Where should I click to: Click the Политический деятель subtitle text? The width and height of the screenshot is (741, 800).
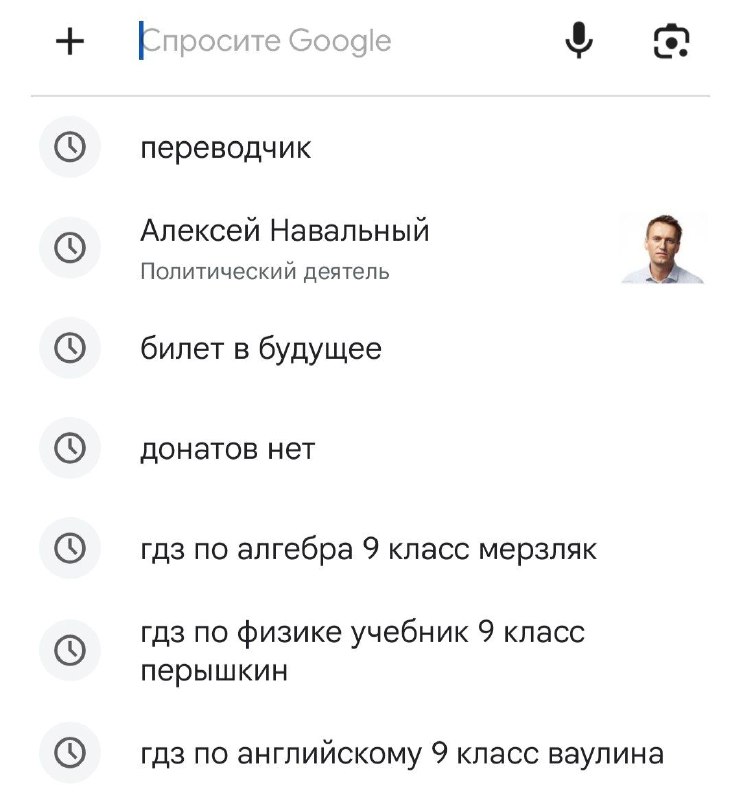265,271
